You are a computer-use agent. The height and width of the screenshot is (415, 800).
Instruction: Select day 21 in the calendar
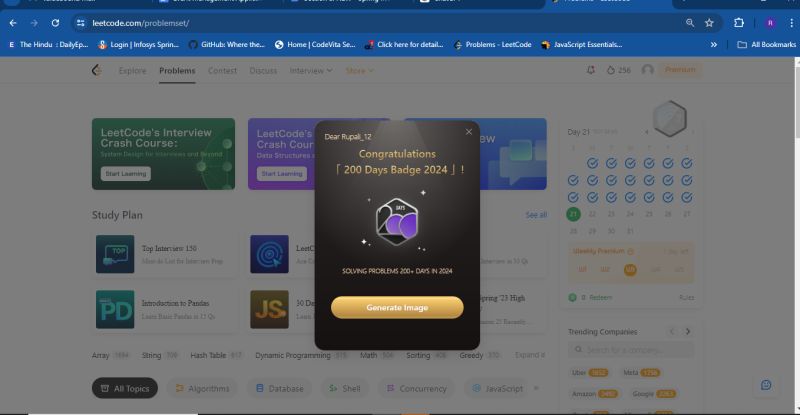(x=573, y=214)
